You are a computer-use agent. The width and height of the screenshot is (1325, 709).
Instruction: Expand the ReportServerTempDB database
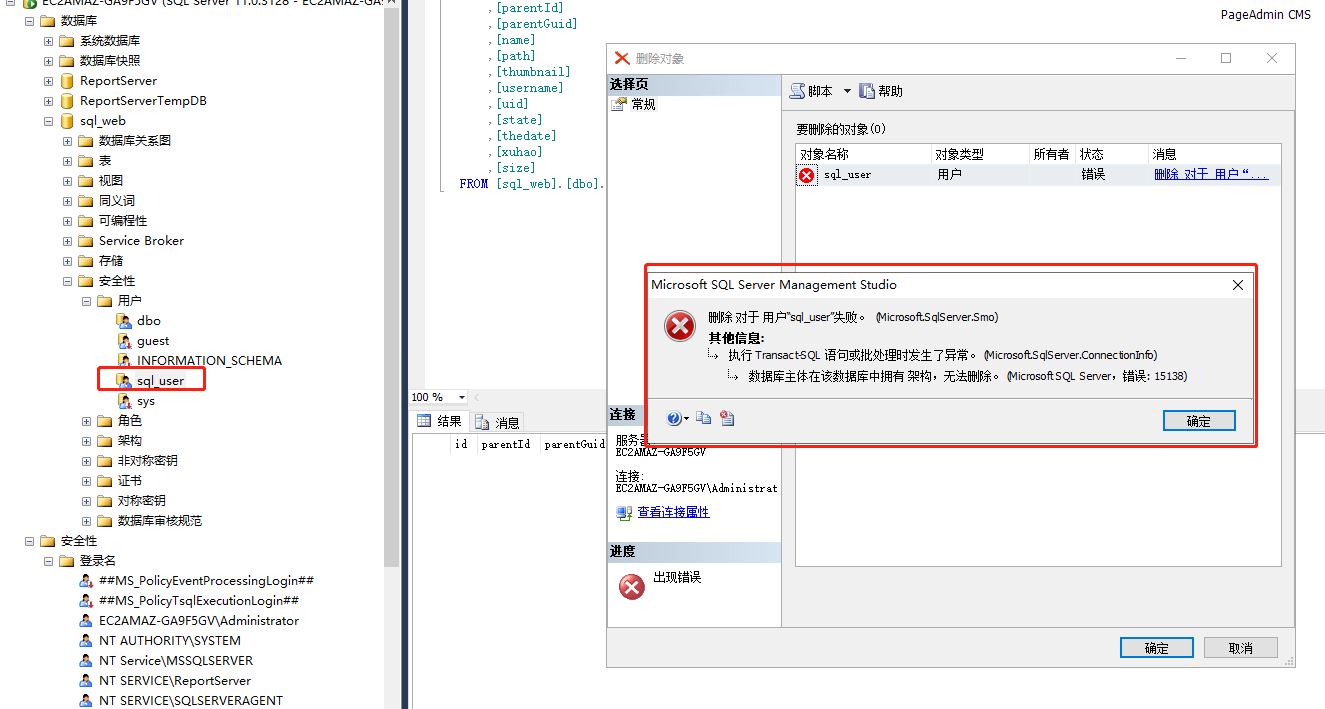tap(48, 101)
